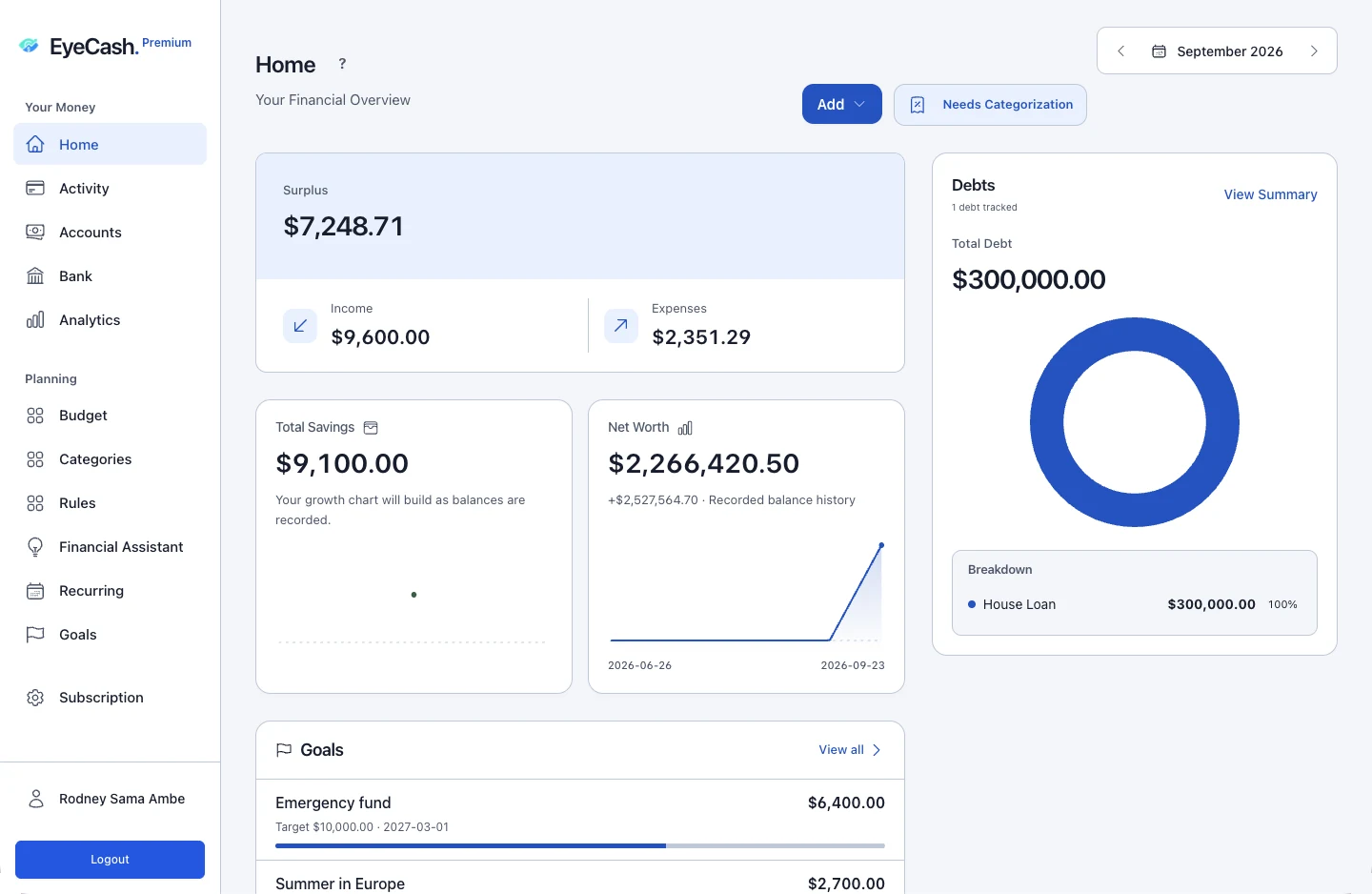Open View Summary link in Debts
The image size is (1372, 894).
(x=1270, y=194)
